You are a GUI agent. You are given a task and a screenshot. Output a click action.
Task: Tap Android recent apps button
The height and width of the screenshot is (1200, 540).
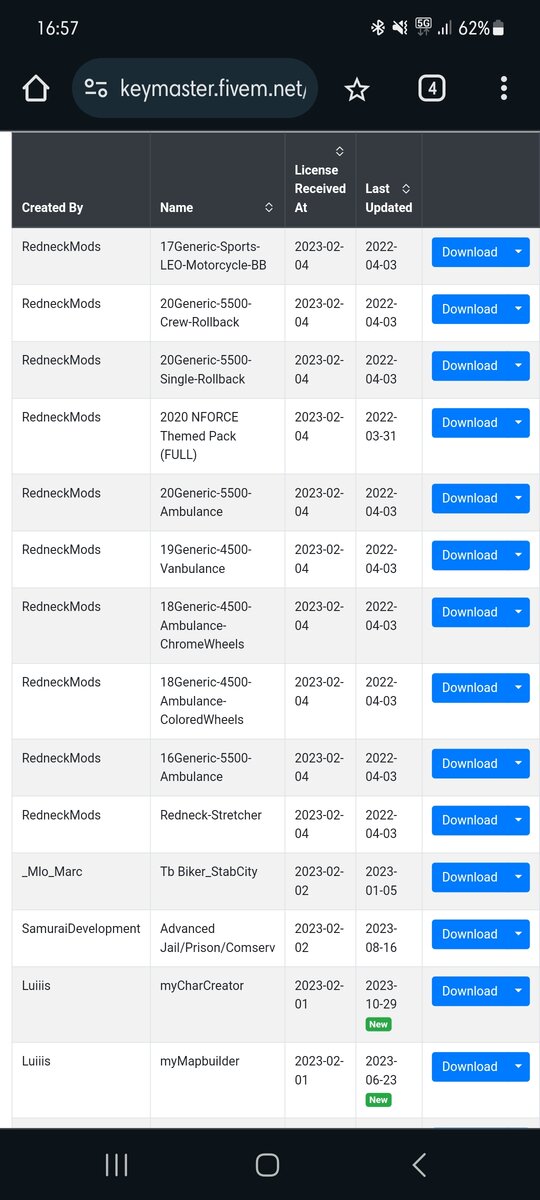[116, 1164]
